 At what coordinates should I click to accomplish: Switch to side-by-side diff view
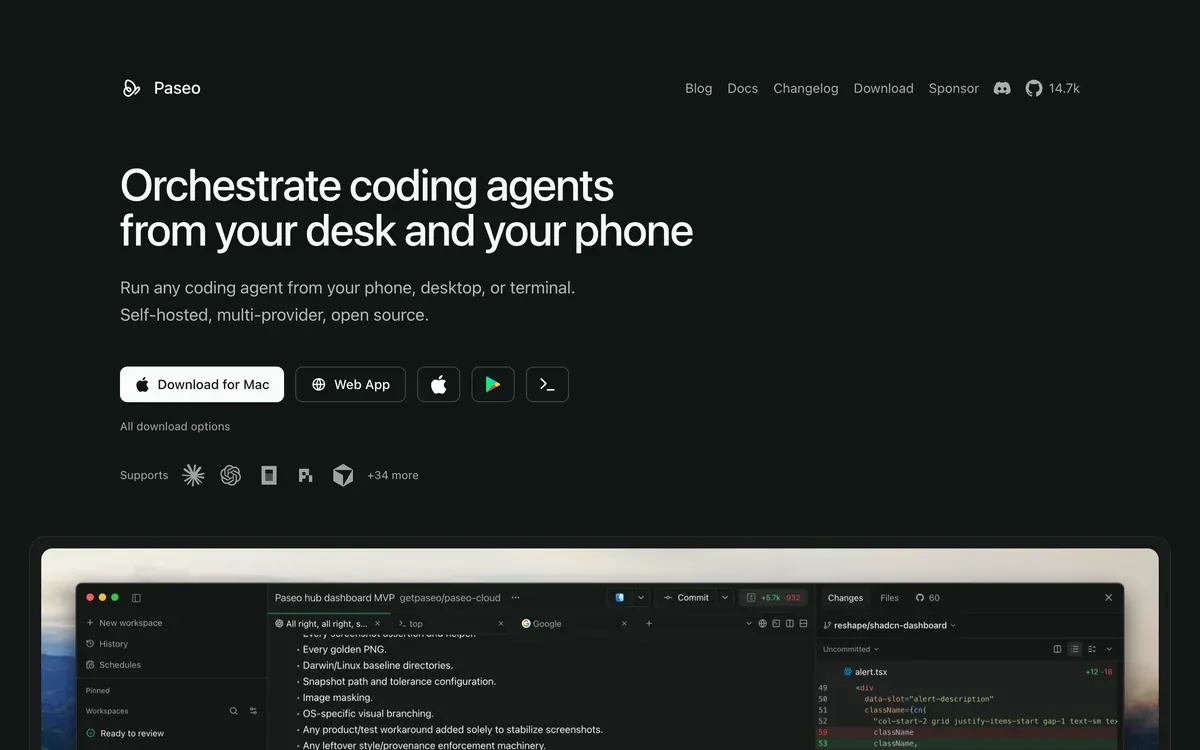click(x=1057, y=649)
